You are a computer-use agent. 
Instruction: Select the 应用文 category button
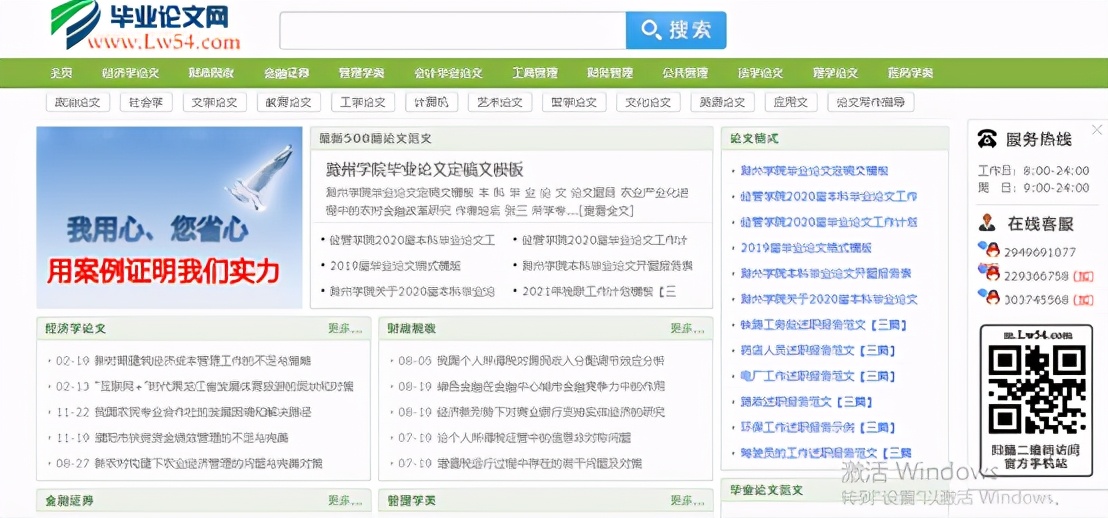pos(791,102)
